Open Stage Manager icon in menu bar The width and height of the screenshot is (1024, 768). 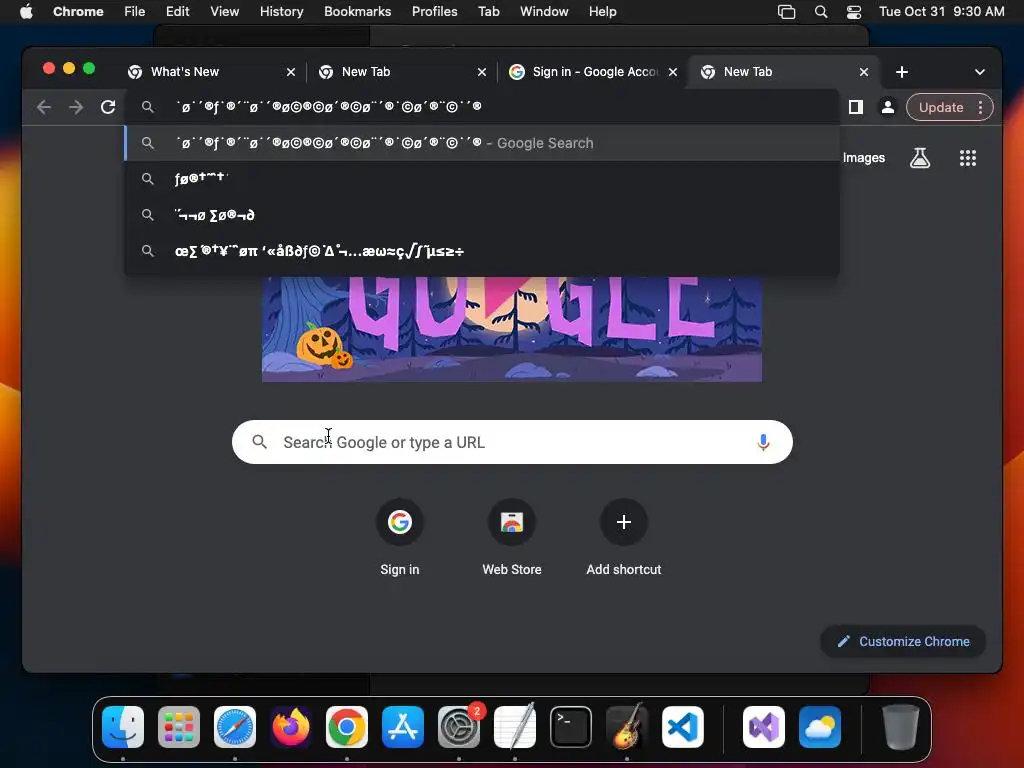[786, 12]
